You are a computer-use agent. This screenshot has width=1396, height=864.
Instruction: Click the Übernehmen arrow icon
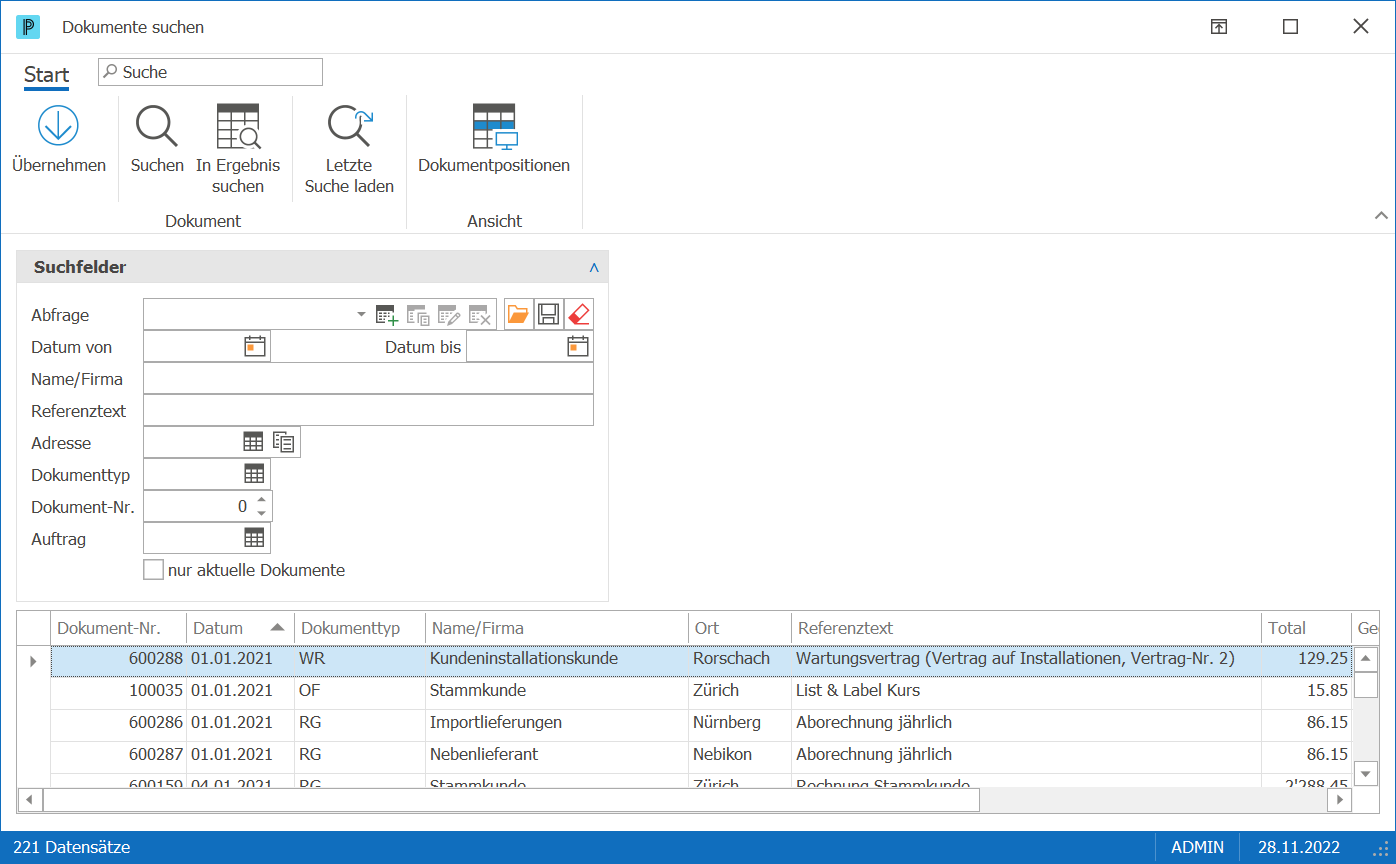click(58, 126)
